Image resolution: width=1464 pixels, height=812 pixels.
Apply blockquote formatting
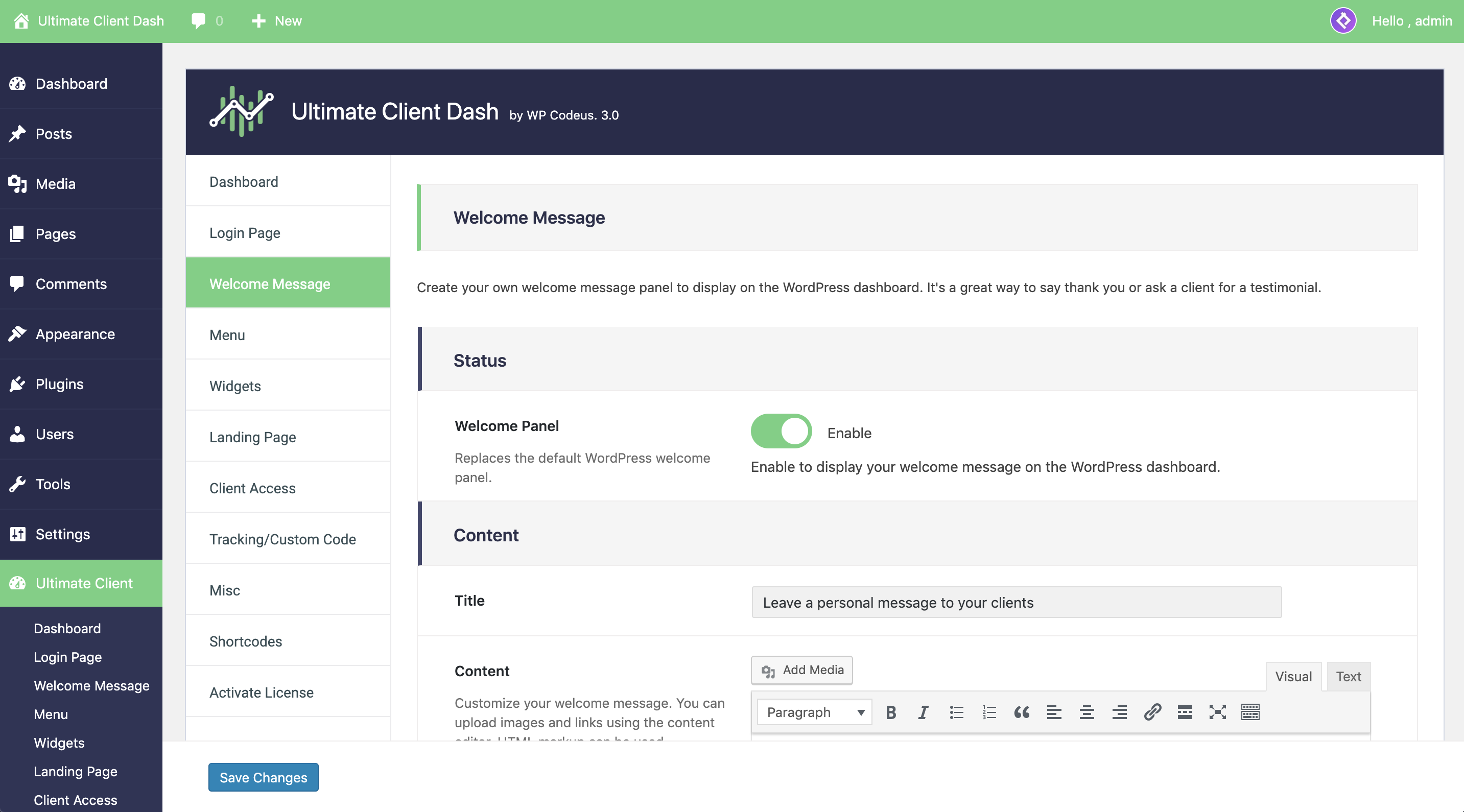1021,712
